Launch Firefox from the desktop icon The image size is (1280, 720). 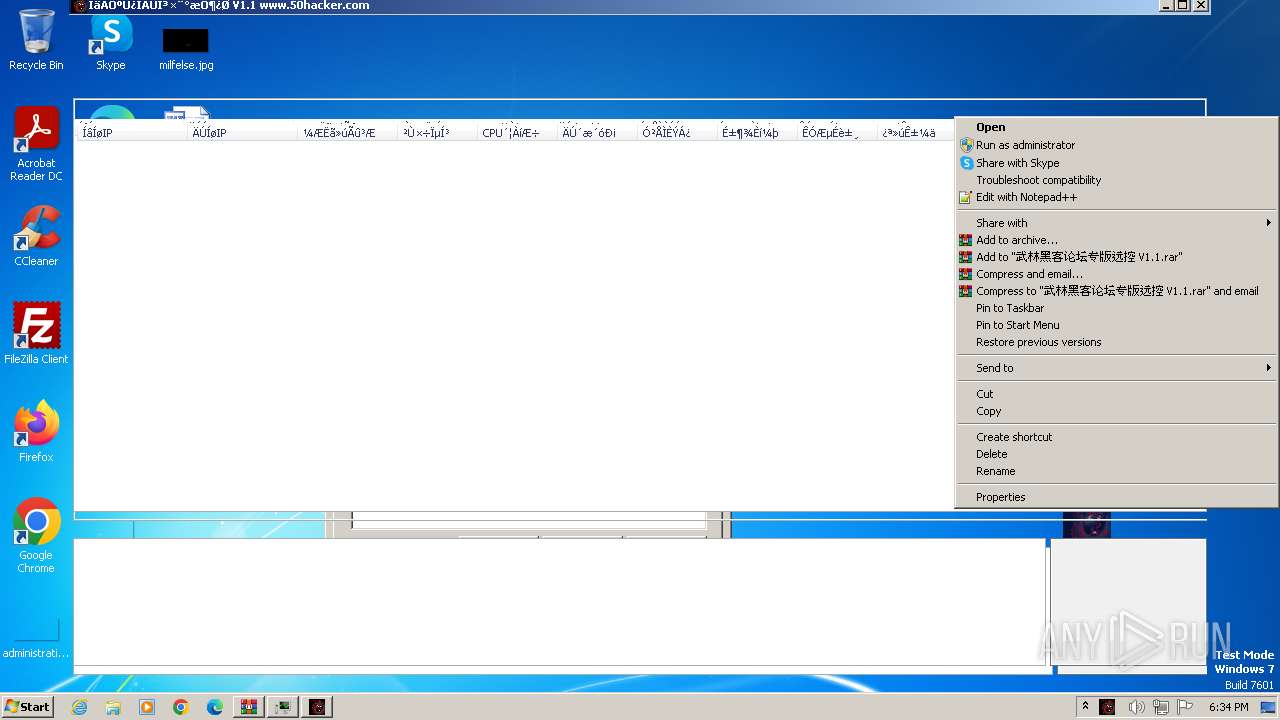point(36,432)
